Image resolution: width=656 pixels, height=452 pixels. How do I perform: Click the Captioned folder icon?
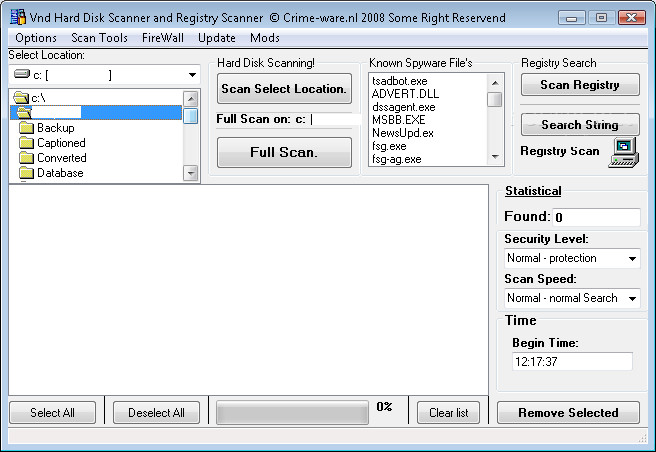point(26,143)
